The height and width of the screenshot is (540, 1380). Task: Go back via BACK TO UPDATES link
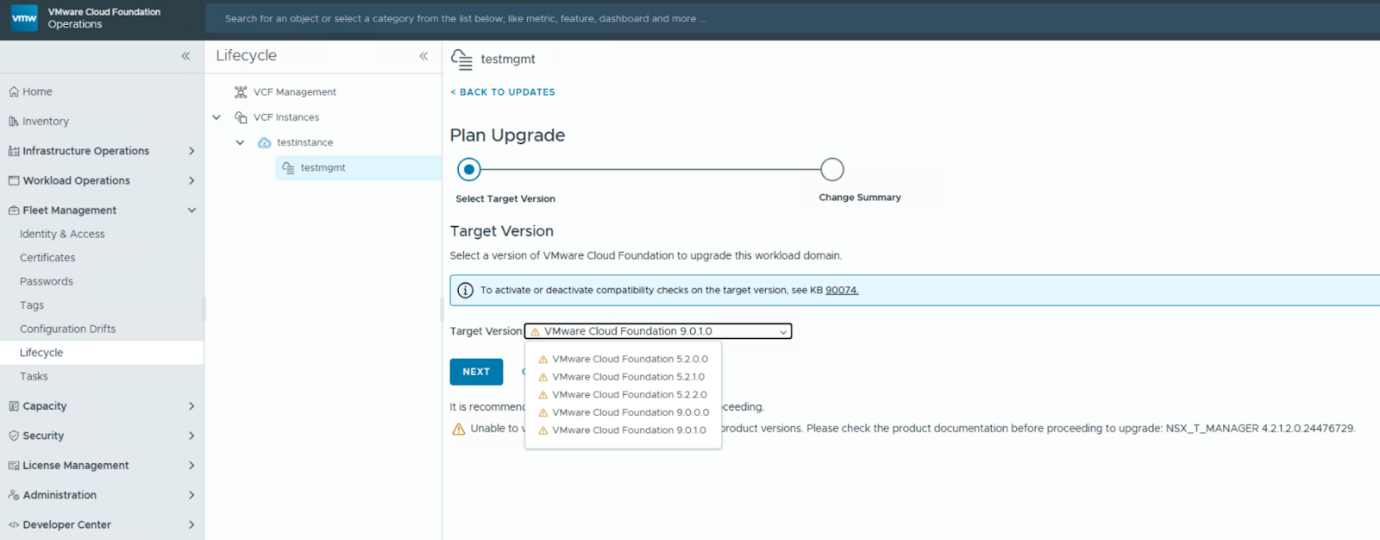pos(502,92)
